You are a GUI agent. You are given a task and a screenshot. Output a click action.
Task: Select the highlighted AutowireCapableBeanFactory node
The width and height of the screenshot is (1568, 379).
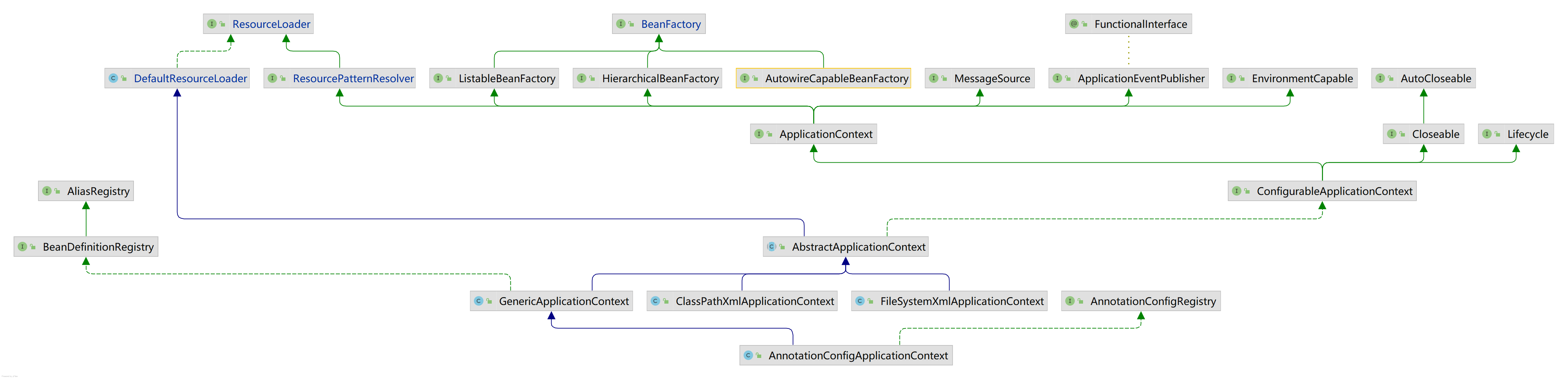(x=836, y=78)
